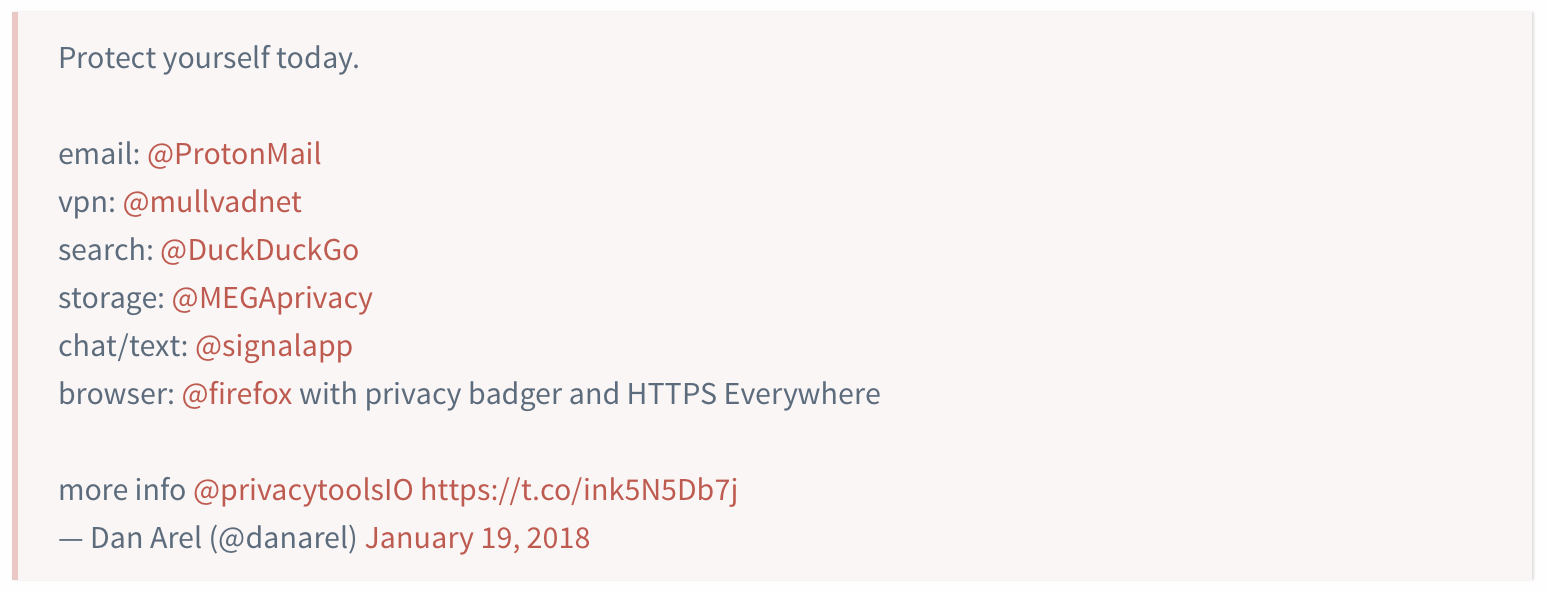Click the "more info" text

pyautogui.click(x=122, y=490)
